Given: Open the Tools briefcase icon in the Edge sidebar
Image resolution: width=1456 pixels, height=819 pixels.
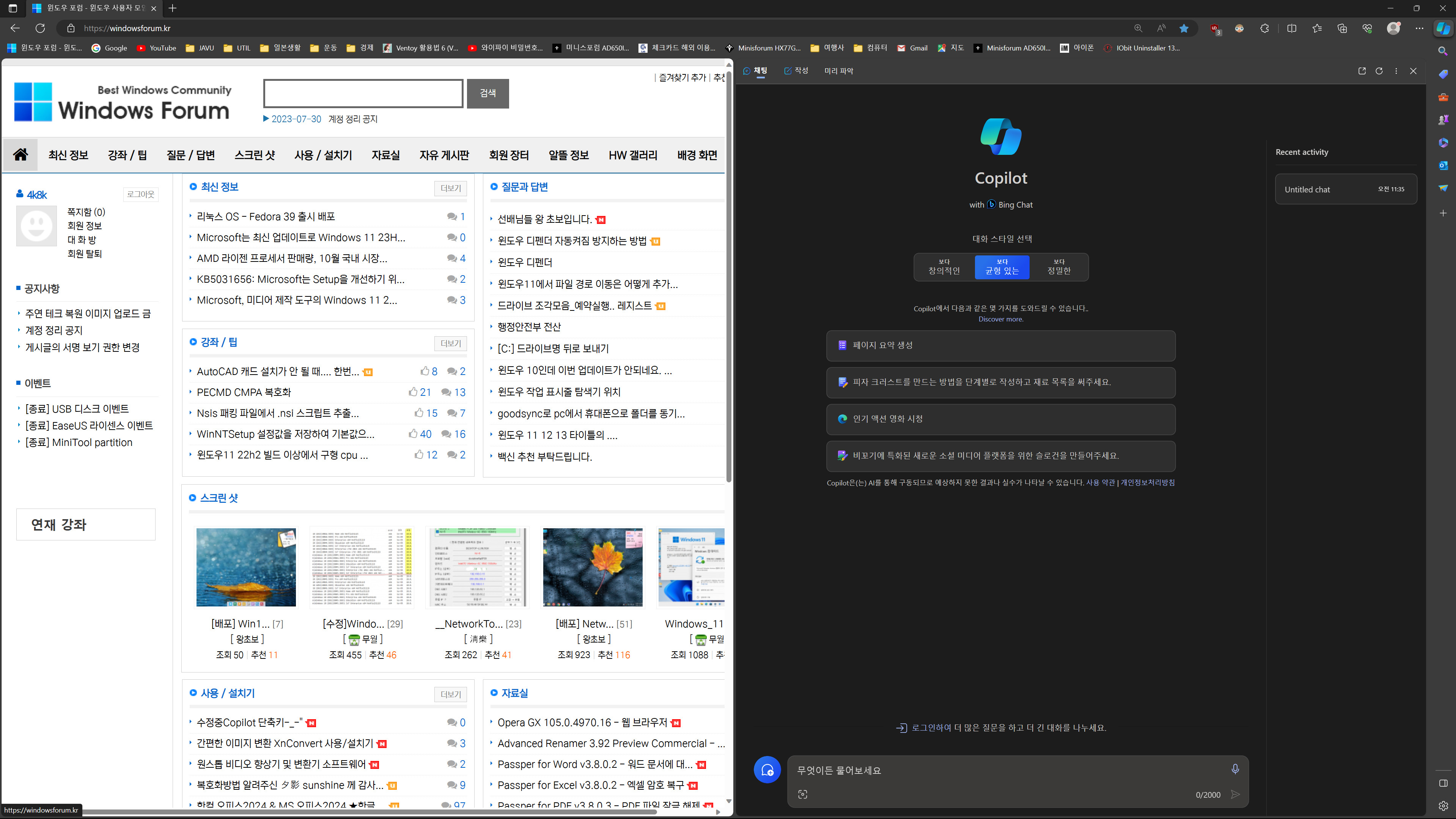Looking at the screenshot, I should click(1443, 97).
